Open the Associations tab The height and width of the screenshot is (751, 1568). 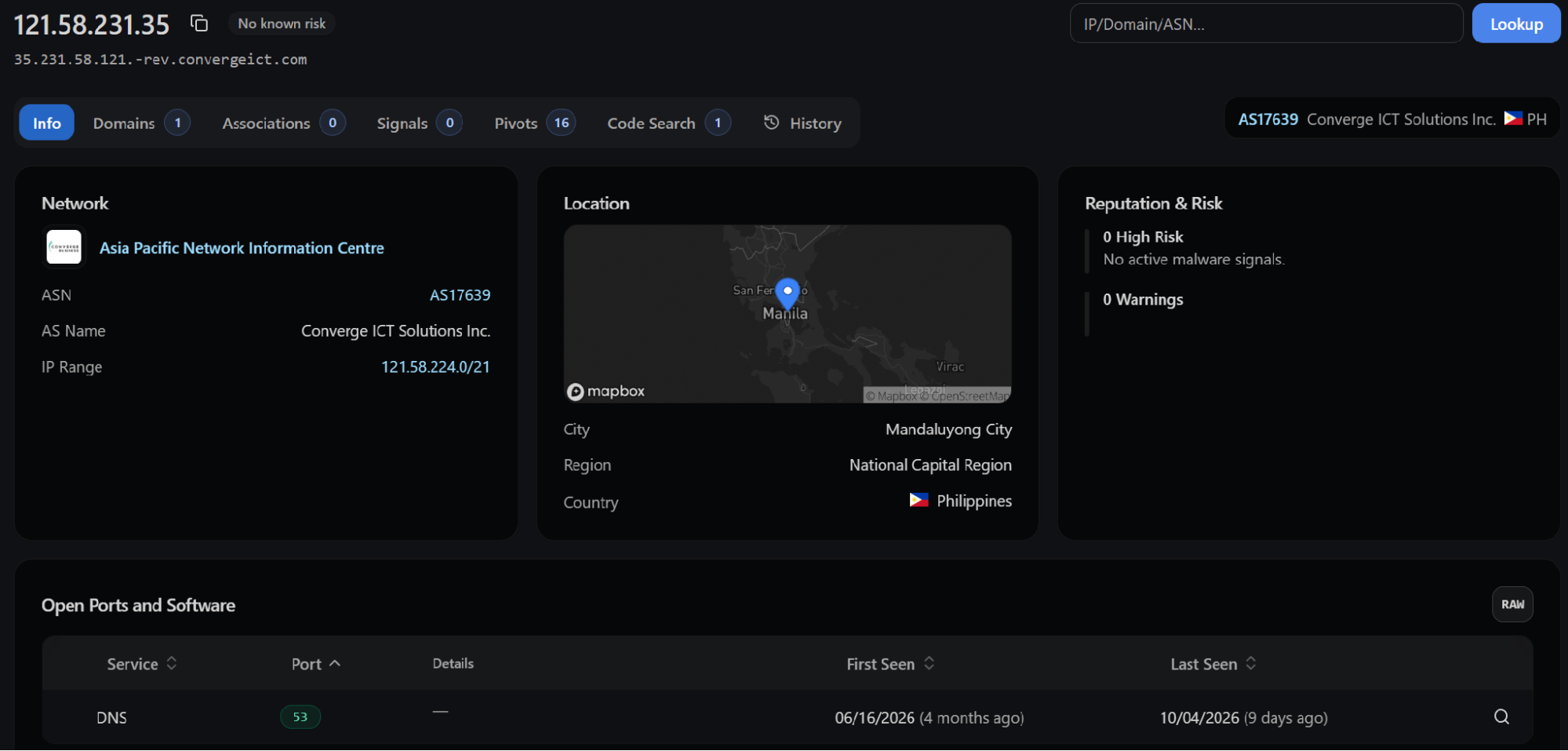283,122
